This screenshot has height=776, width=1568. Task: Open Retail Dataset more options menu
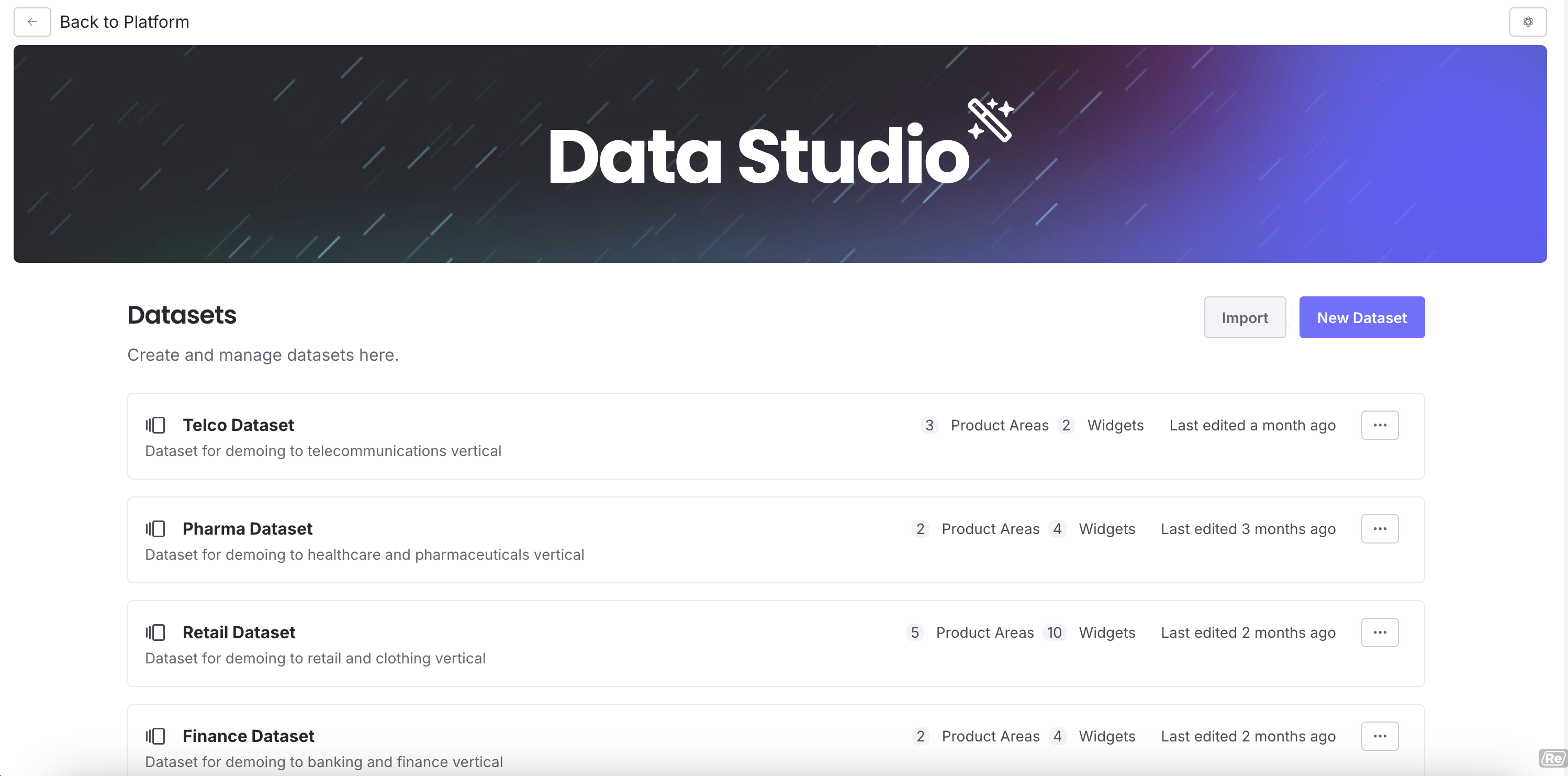[x=1379, y=632]
